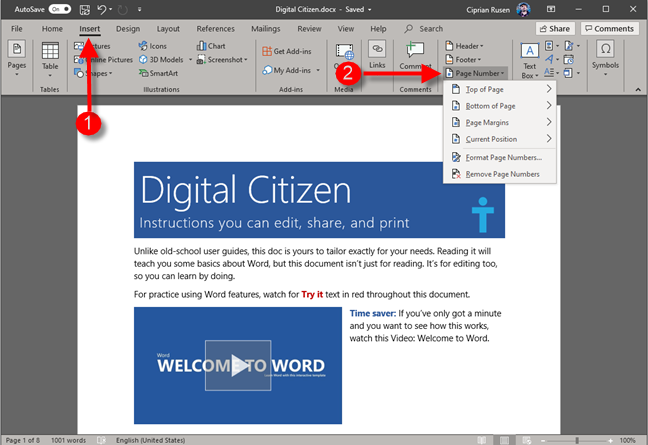Choose Current Position menu item
This screenshot has height=445, width=648.
(500, 139)
